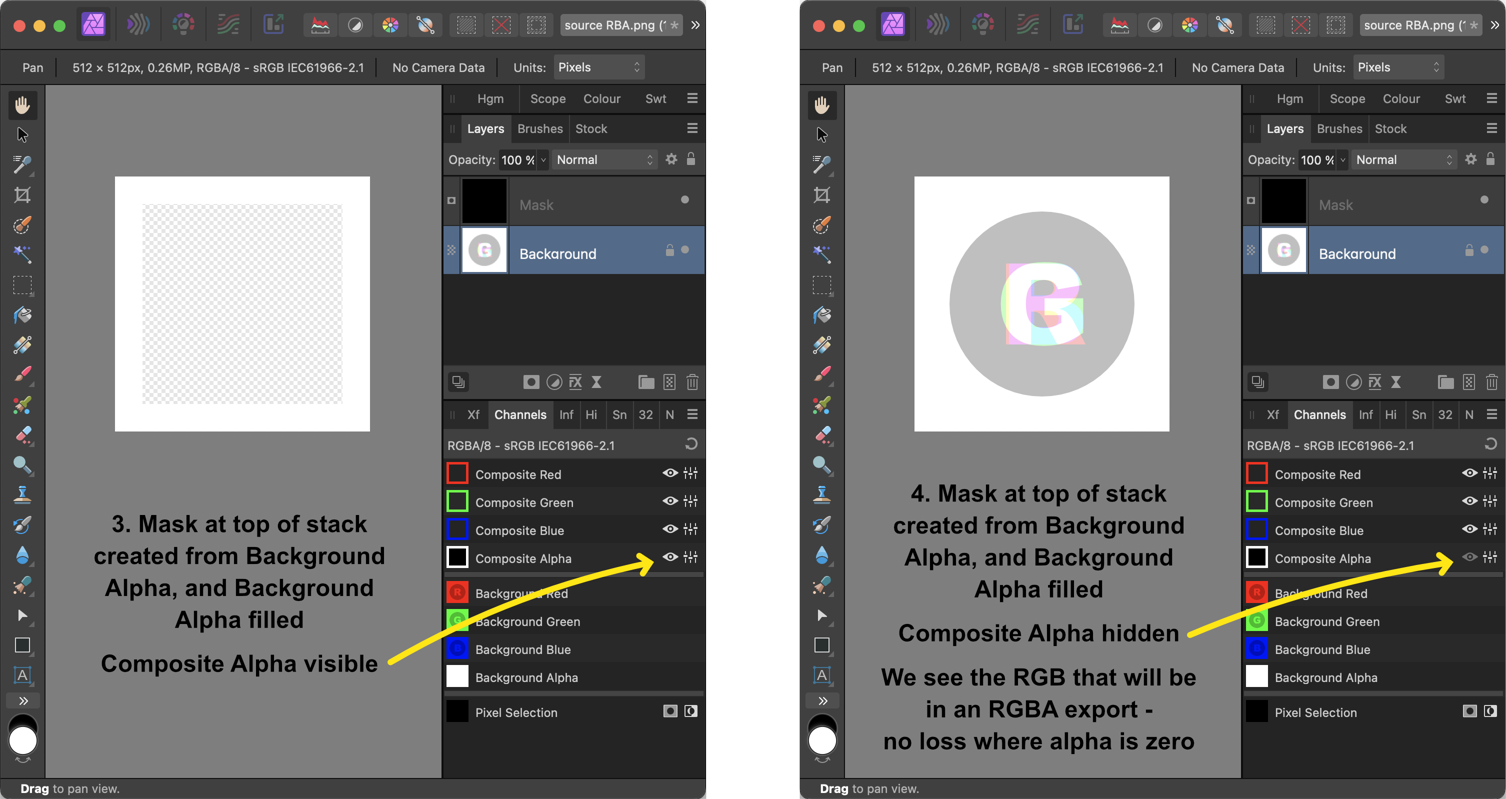Open Opacity percentage arrow in left window
The height and width of the screenshot is (799, 1506).
pos(543,160)
